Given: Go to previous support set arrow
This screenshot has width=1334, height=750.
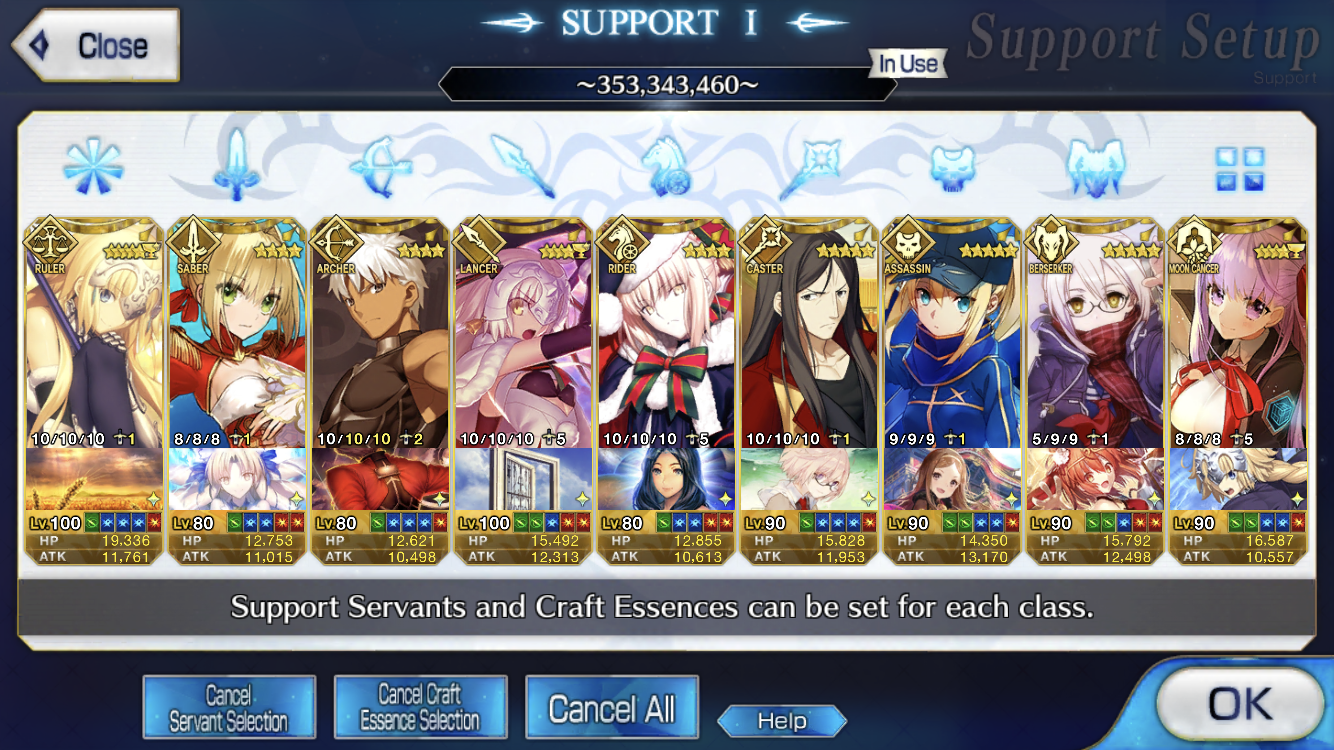Looking at the screenshot, I should pyautogui.click(x=512, y=22).
